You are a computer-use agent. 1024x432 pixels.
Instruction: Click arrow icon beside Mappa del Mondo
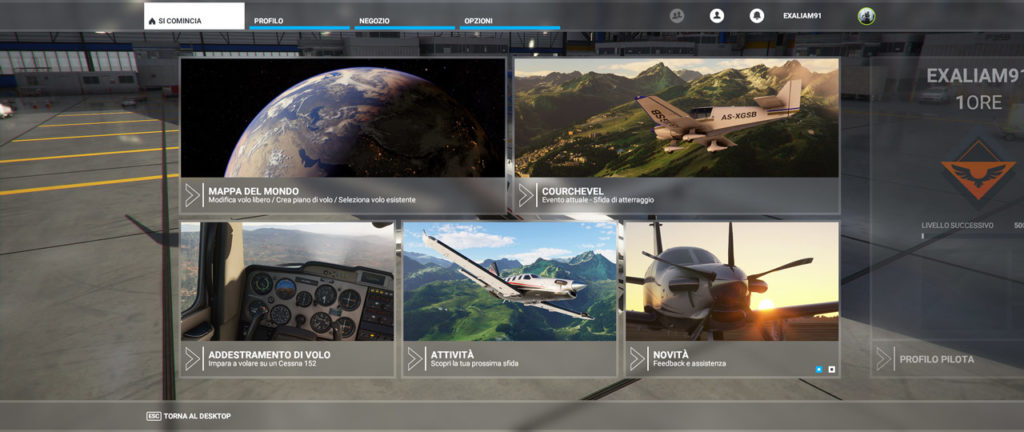193,196
